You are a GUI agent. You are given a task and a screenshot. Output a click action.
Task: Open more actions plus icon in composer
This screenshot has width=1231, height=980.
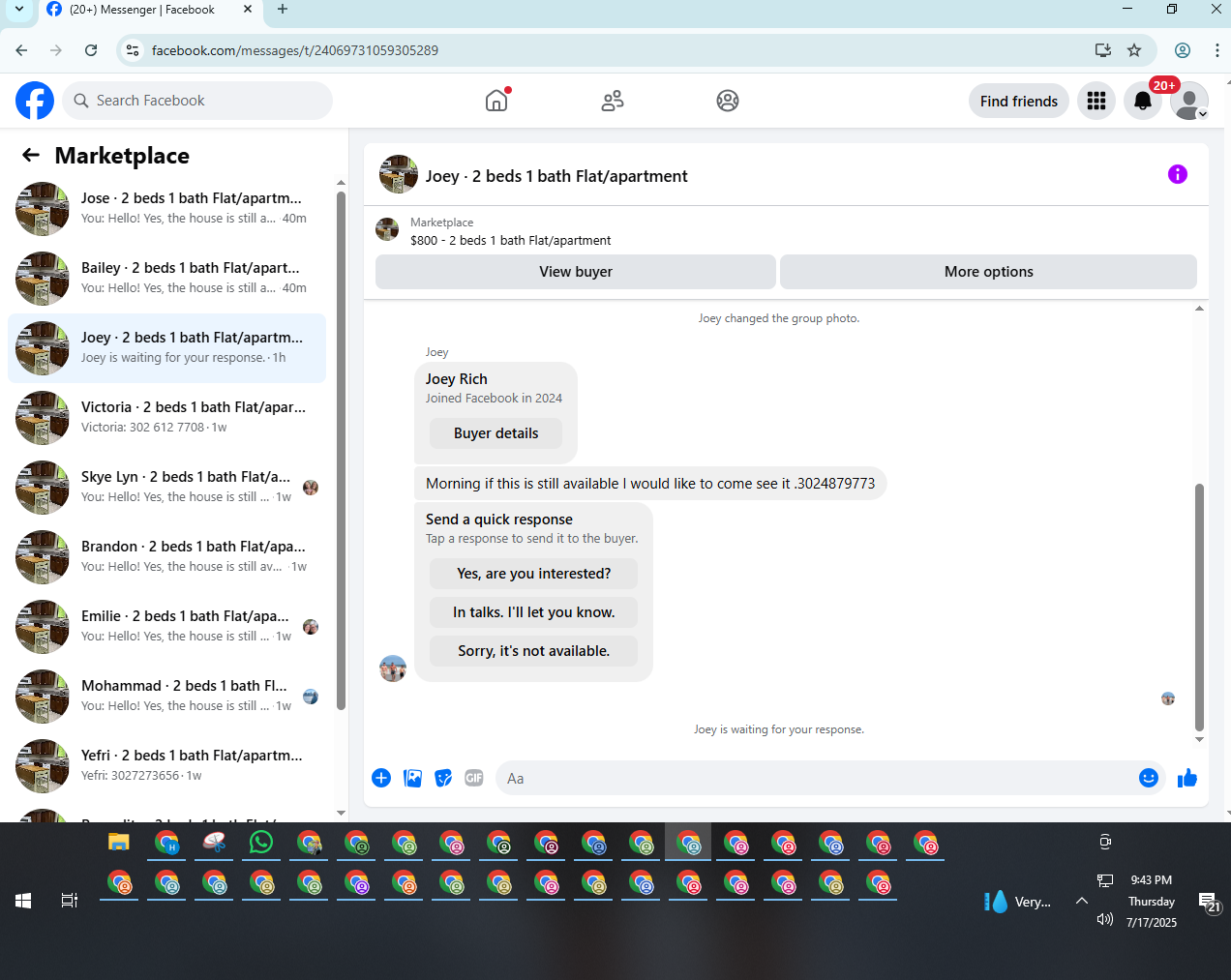381,778
